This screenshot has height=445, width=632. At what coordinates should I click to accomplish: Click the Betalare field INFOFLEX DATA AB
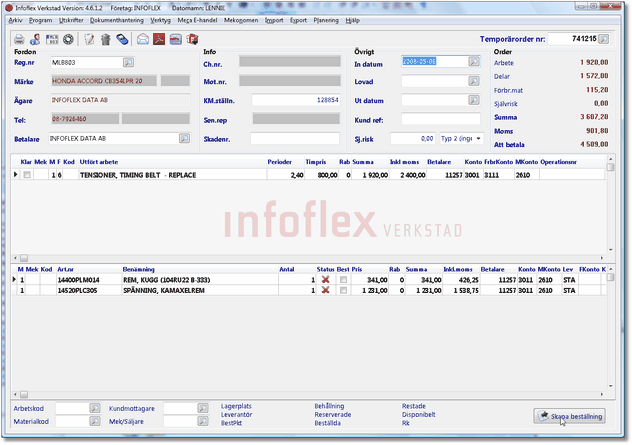pyautogui.click(x=114, y=138)
